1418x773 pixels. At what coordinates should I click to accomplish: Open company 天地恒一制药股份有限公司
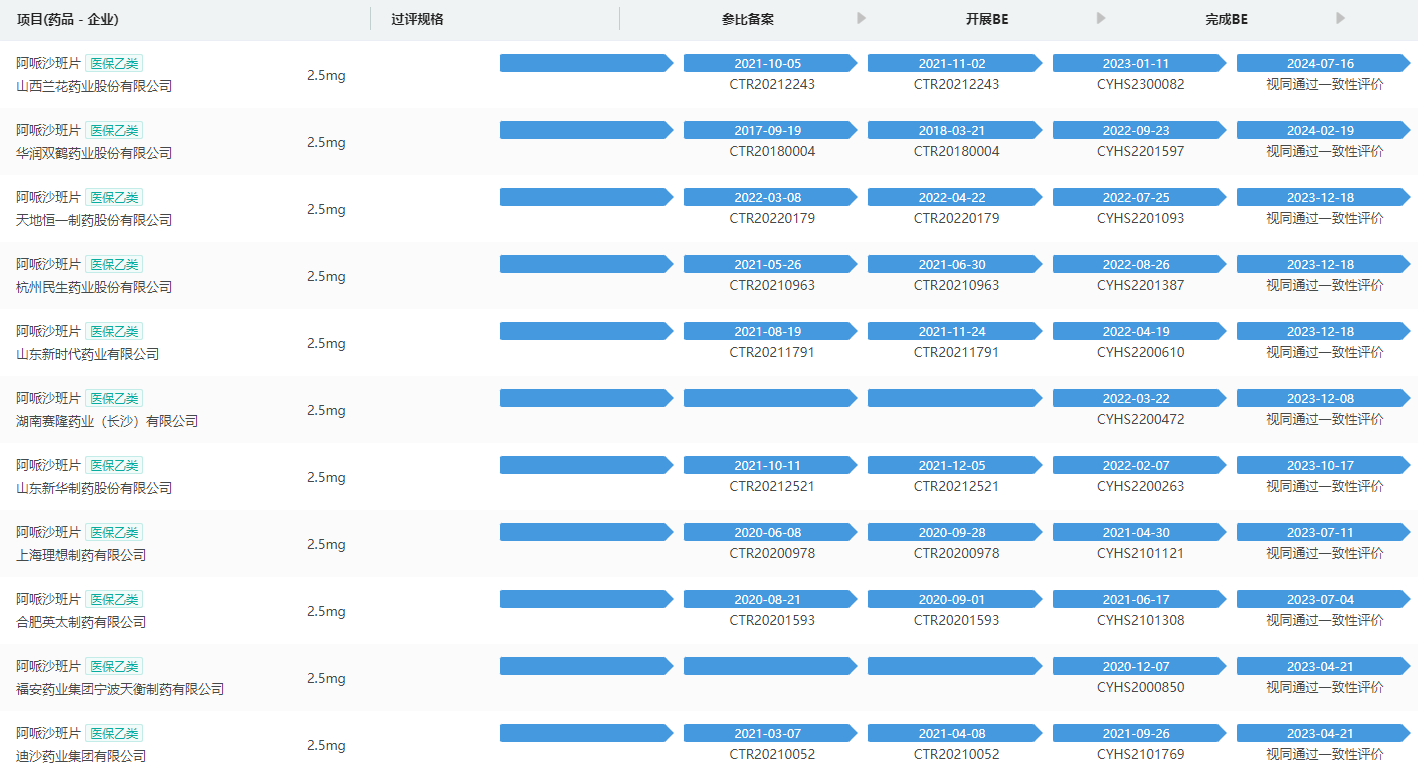coord(94,220)
